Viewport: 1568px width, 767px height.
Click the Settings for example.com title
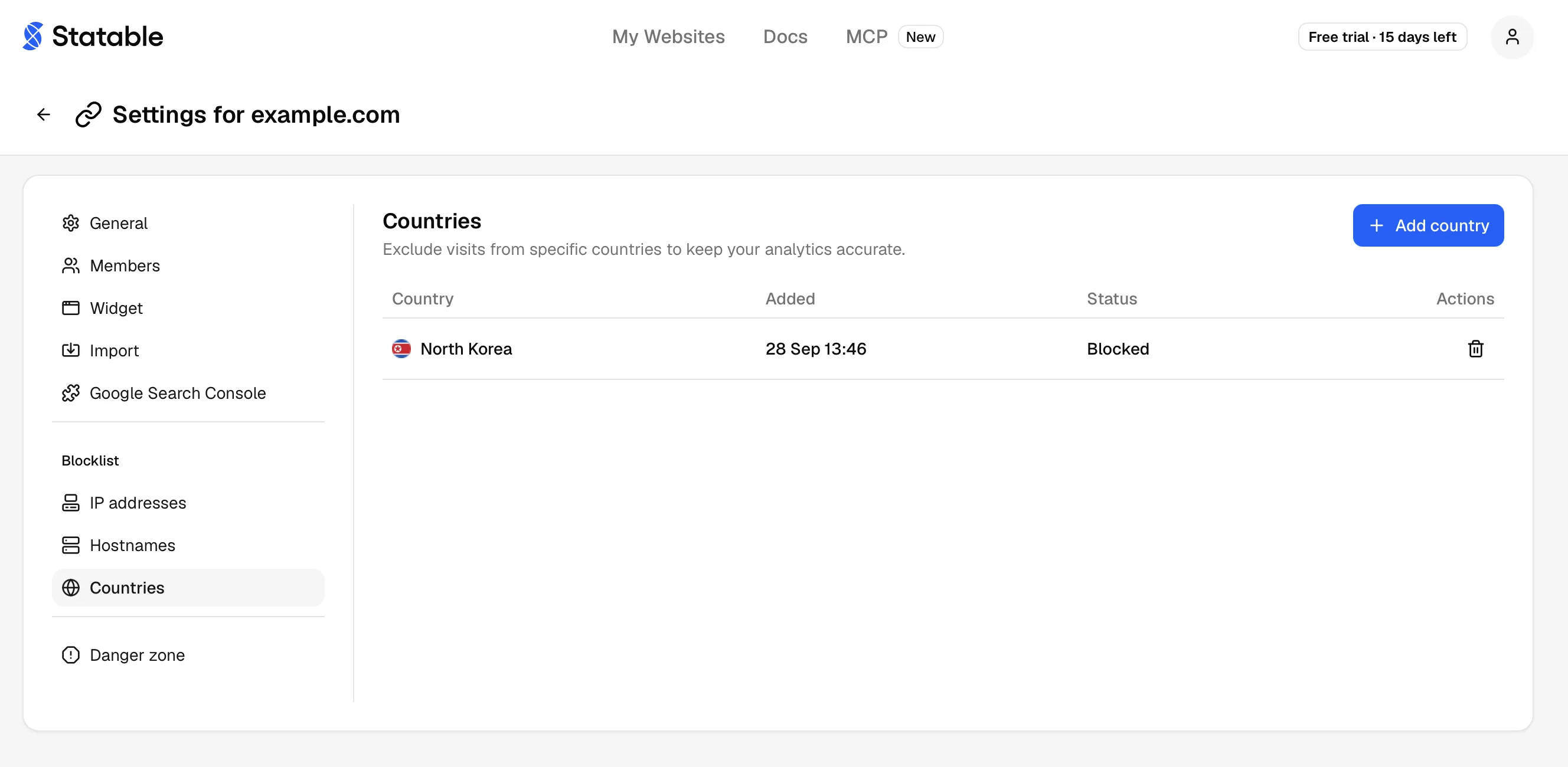[x=256, y=114]
